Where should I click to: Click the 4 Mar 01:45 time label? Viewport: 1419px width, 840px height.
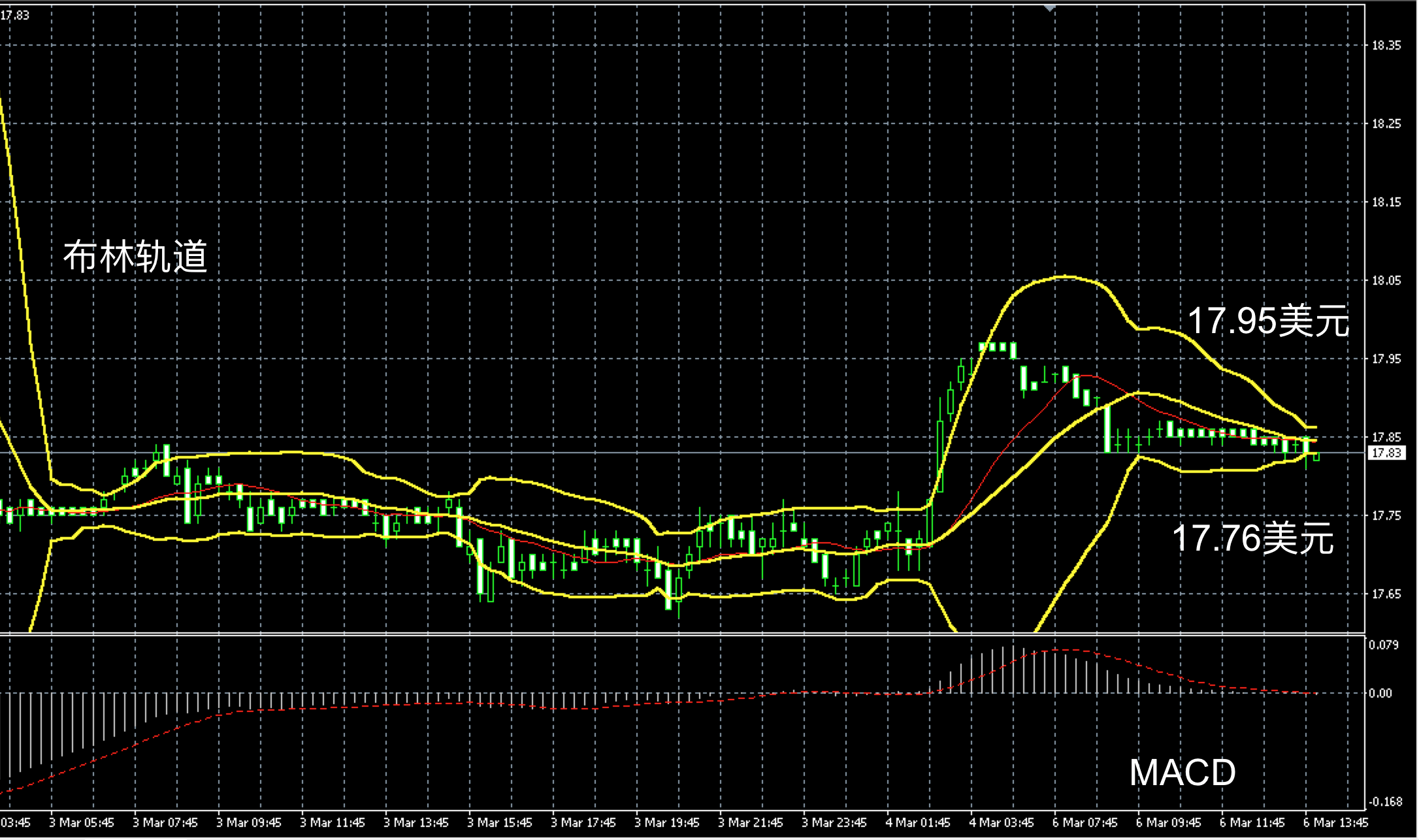point(918,822)
